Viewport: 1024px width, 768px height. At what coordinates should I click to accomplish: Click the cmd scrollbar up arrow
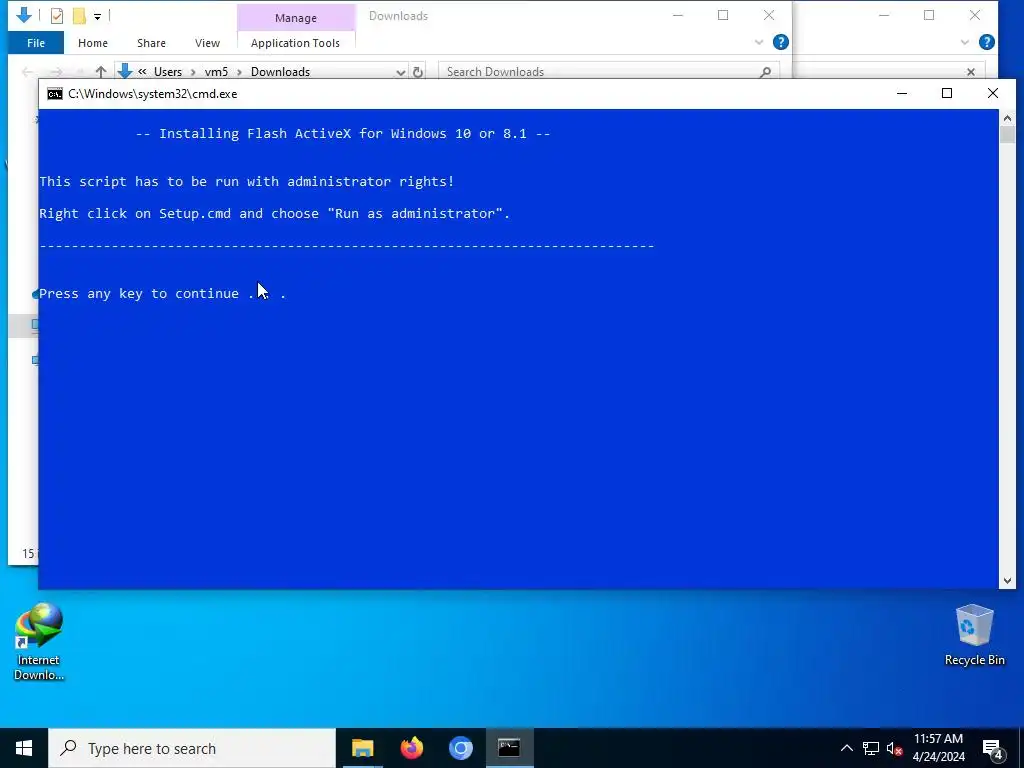point(1007,118)
